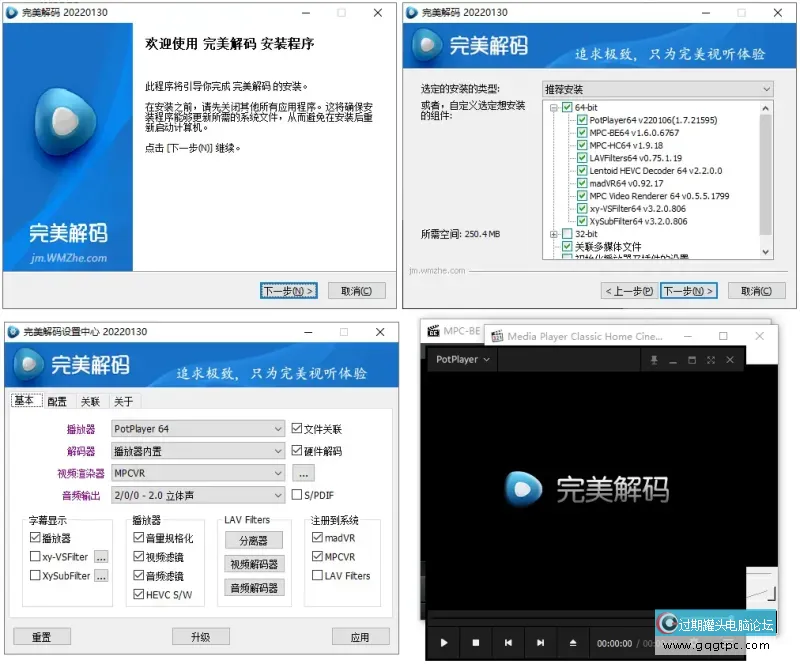Switch to the 基本 tab

[x=27, y=401]
